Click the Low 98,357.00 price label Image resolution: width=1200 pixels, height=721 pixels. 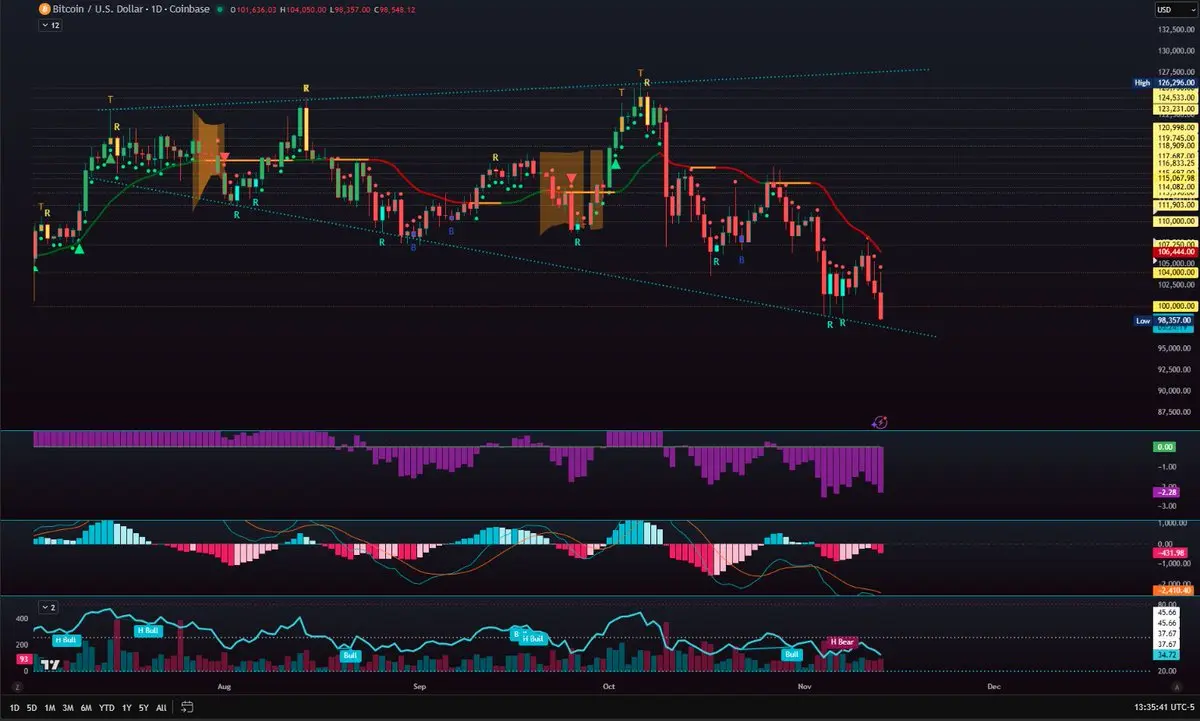coord(1164,320)
